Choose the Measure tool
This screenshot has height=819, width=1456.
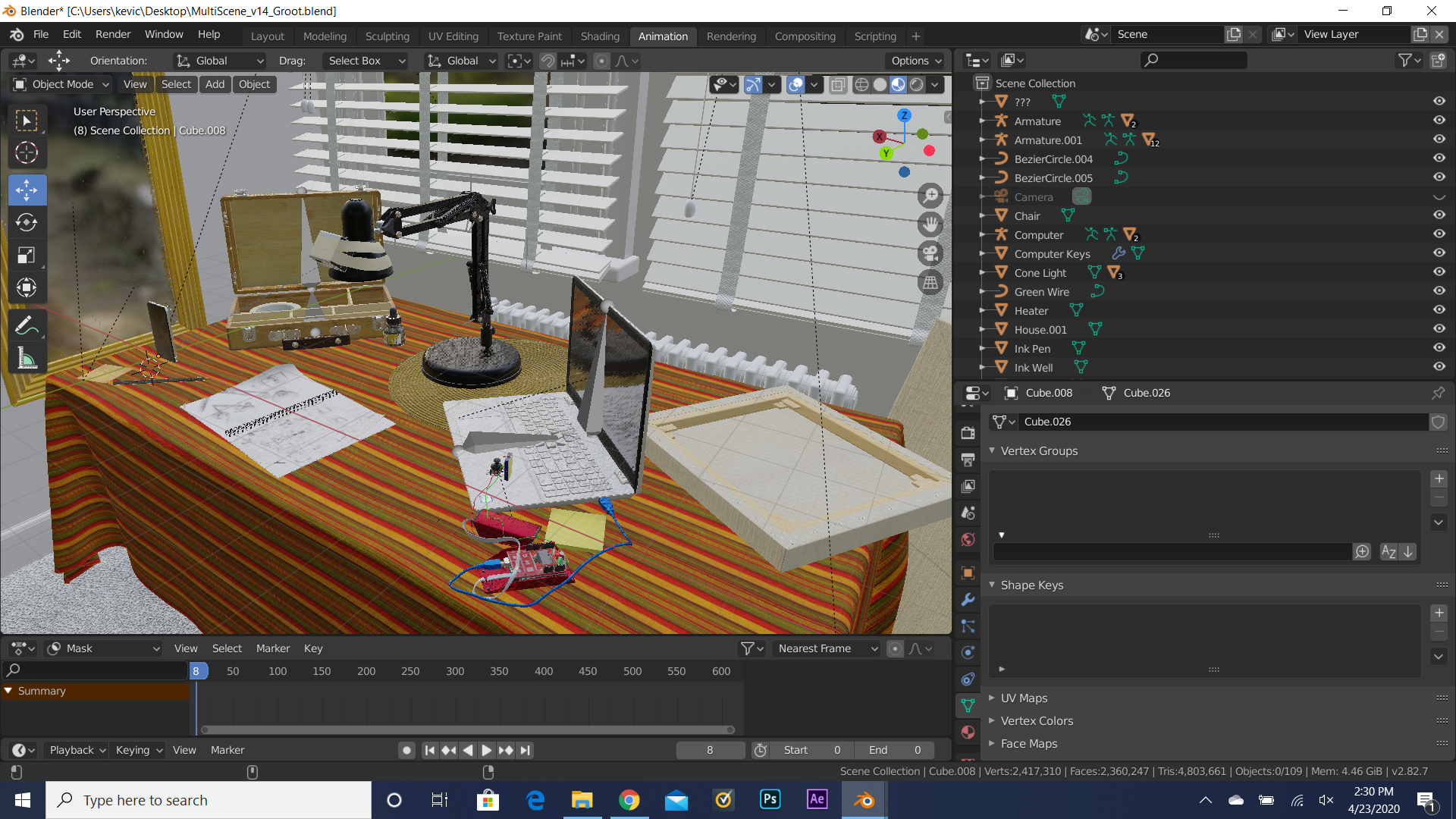[x=27, y=359]
